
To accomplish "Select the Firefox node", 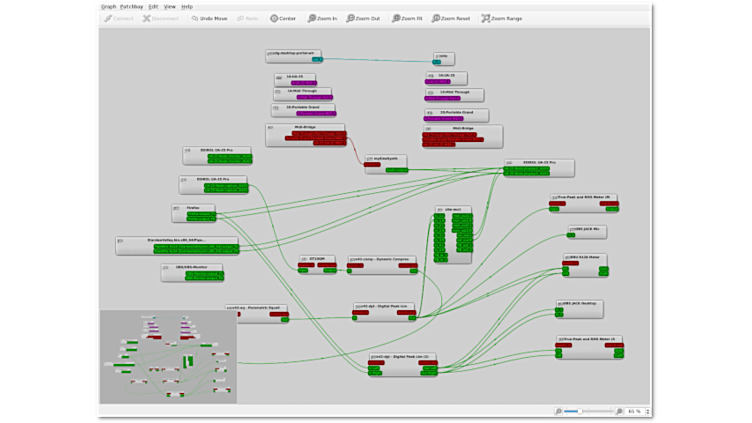I will coord(193,207).
